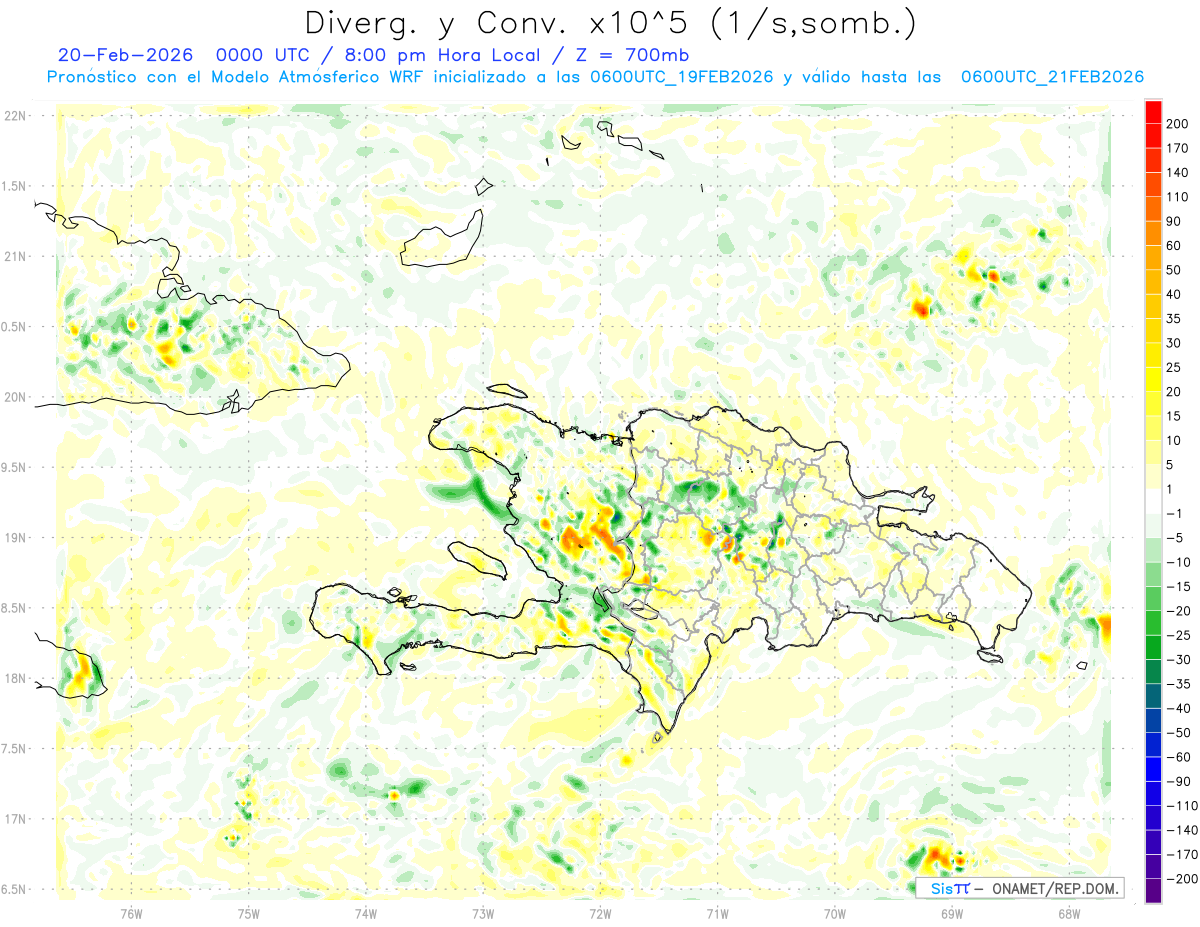Click the orange swatch between 50 and 60
1200x927 pixels.
(x=1154, y=257)
